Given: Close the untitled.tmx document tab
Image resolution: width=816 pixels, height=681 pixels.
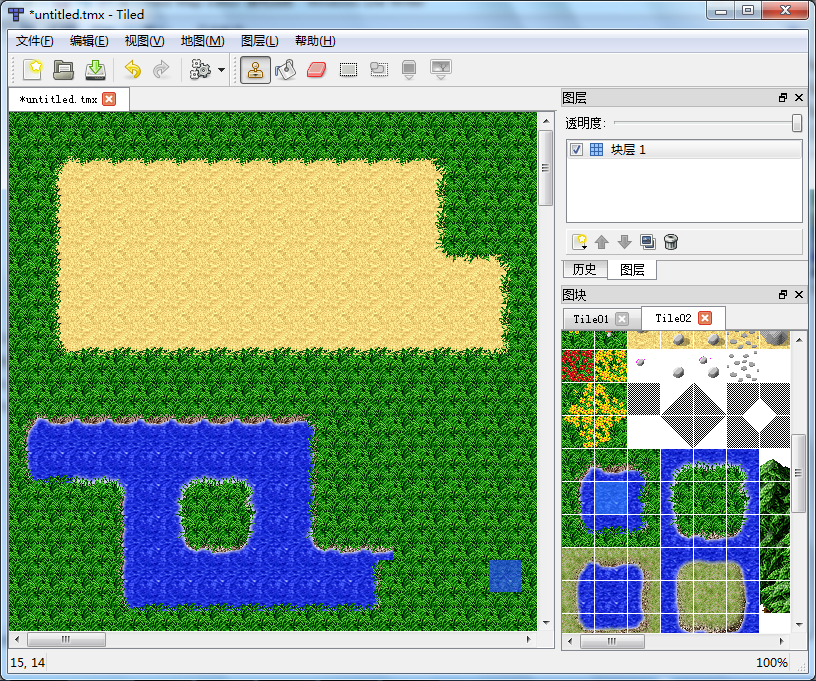Looking at the screenshot, I should pyautogui.click(x=109, y=99).
